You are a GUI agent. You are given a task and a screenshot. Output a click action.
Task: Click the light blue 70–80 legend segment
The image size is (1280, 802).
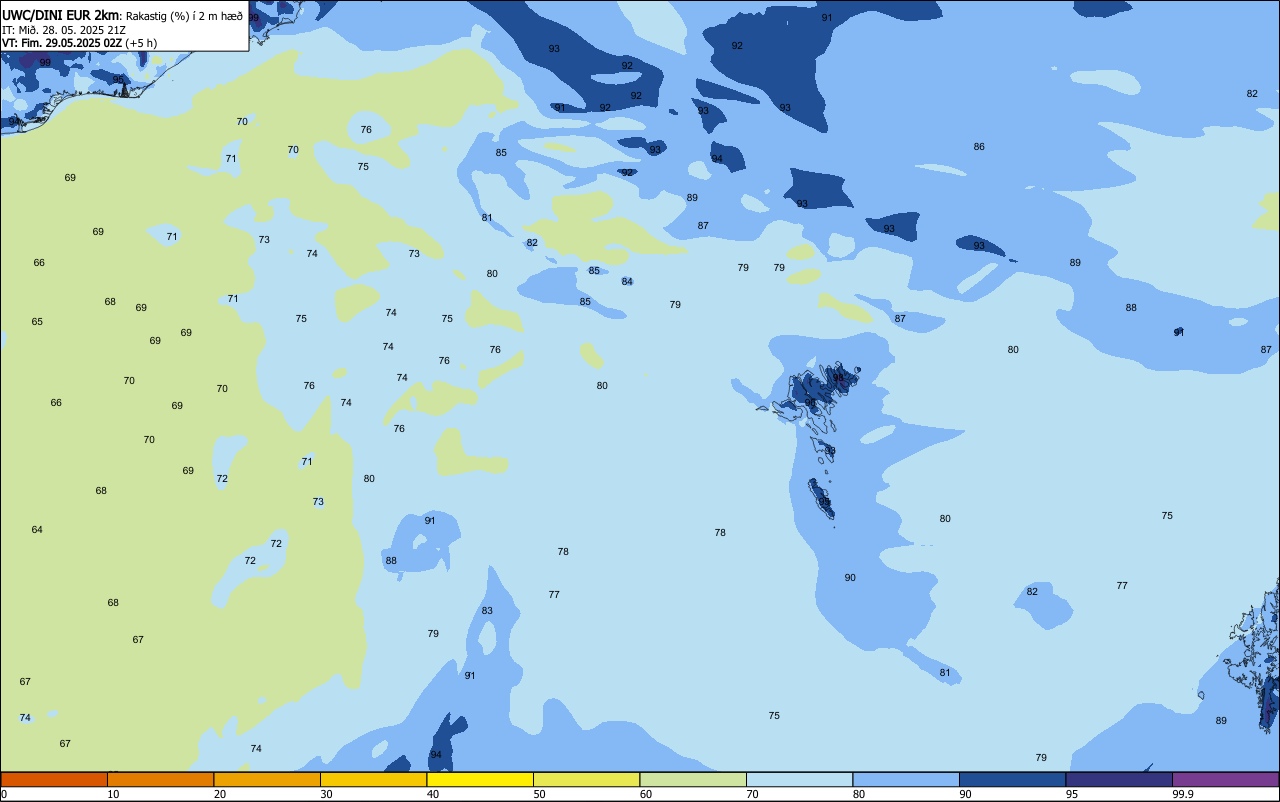tap(799, 779)
